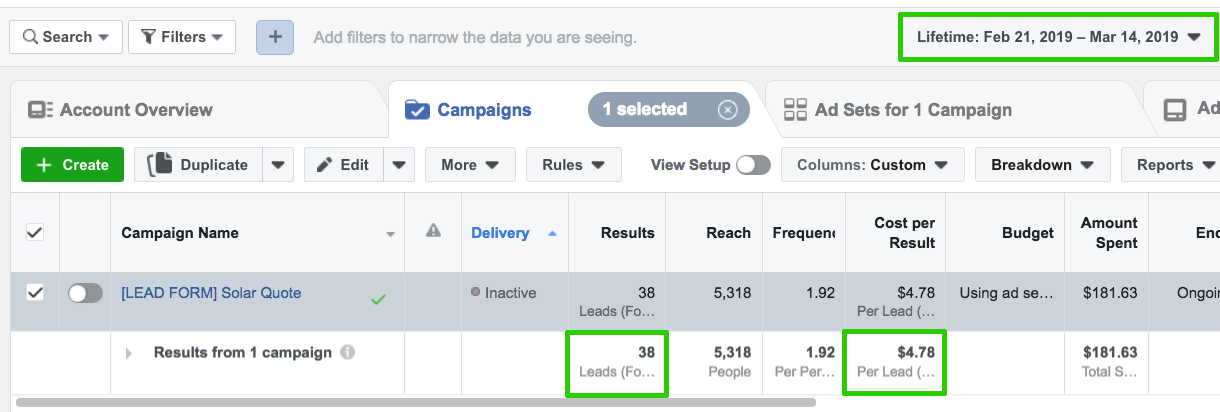Viewport: 1220px width, 412px height.
Task: Open the Edit dropdown arrow
Action: coord(398,165)
